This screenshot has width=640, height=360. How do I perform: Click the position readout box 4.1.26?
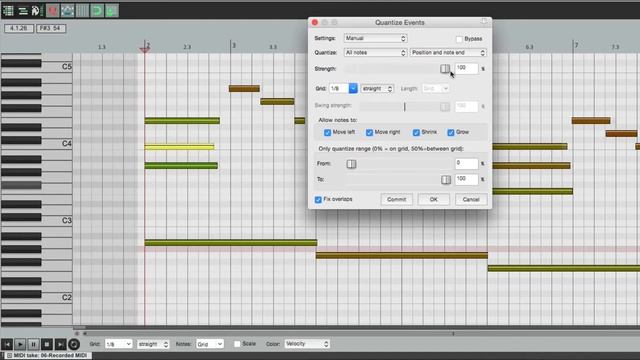pyautogui.click(x=19, y=28)
